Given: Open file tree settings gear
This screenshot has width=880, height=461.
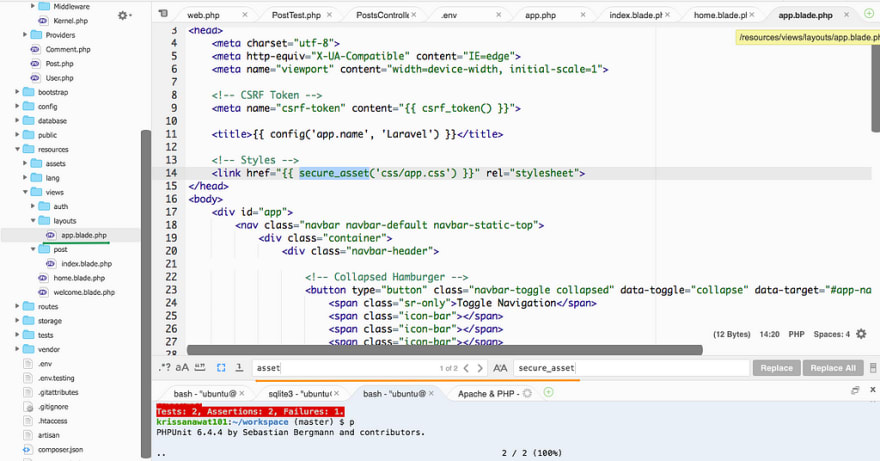Looking at the screenshot, I should 123,16.
